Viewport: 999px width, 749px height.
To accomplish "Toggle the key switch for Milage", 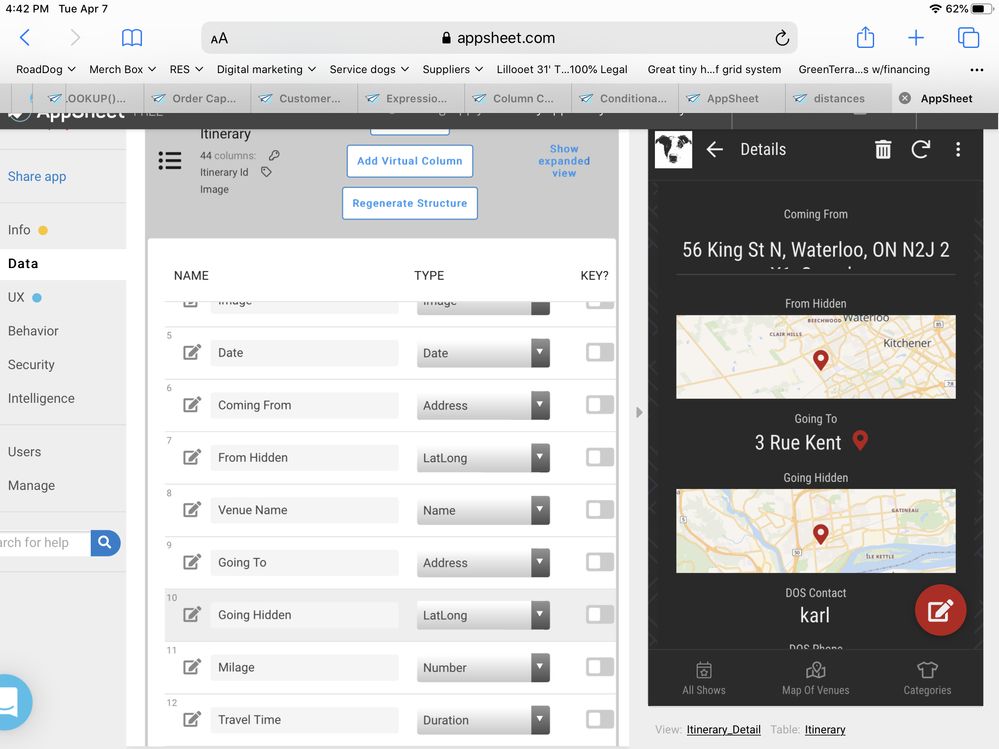I will (x=600, y=667).
